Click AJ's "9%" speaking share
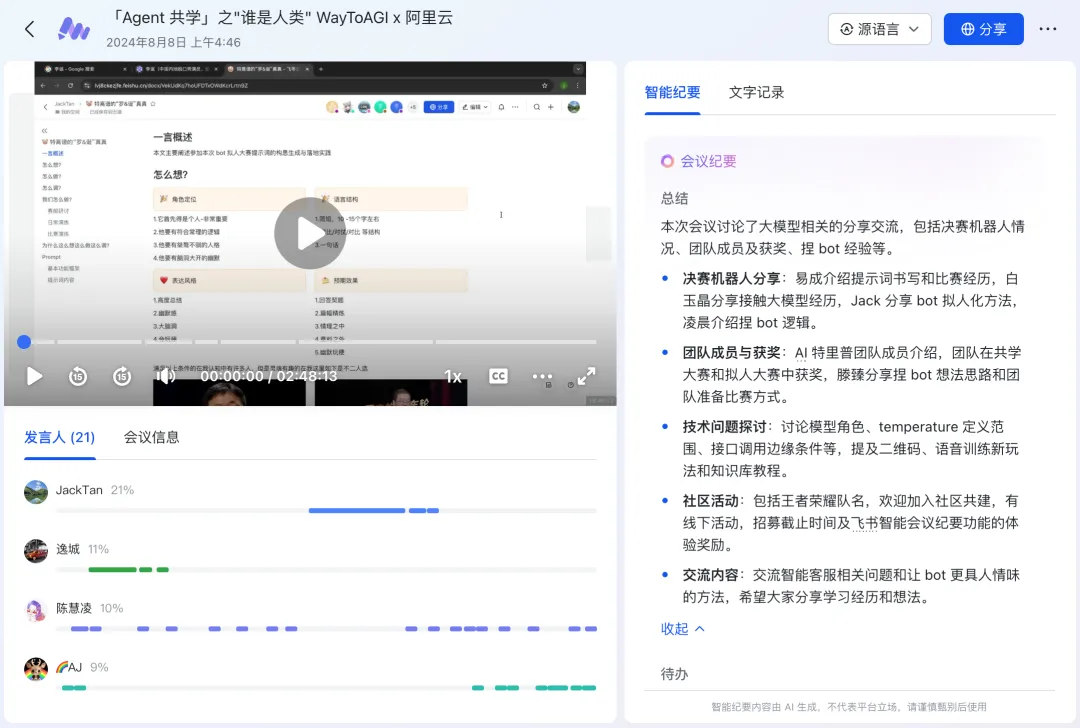Viewport: 1080px width, 728px height. pos(99,668)
